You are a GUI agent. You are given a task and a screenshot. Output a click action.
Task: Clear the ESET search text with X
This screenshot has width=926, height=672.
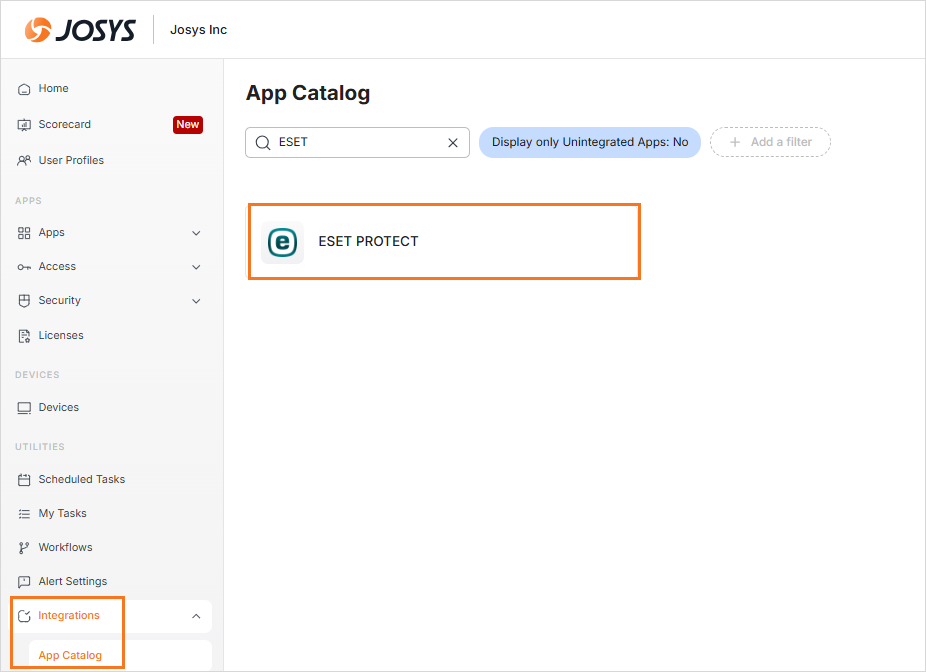pyautogui.click(x=452, y=143)
